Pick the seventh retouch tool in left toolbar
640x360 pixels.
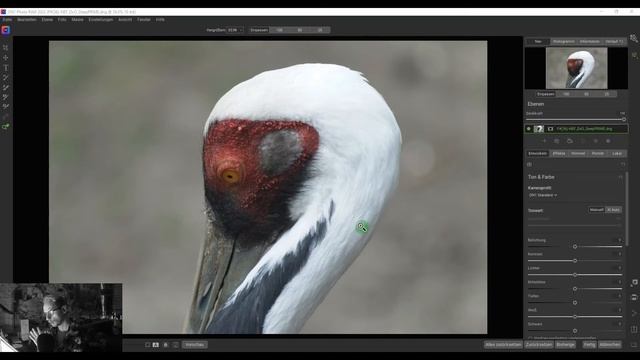(x=5, y=107)
